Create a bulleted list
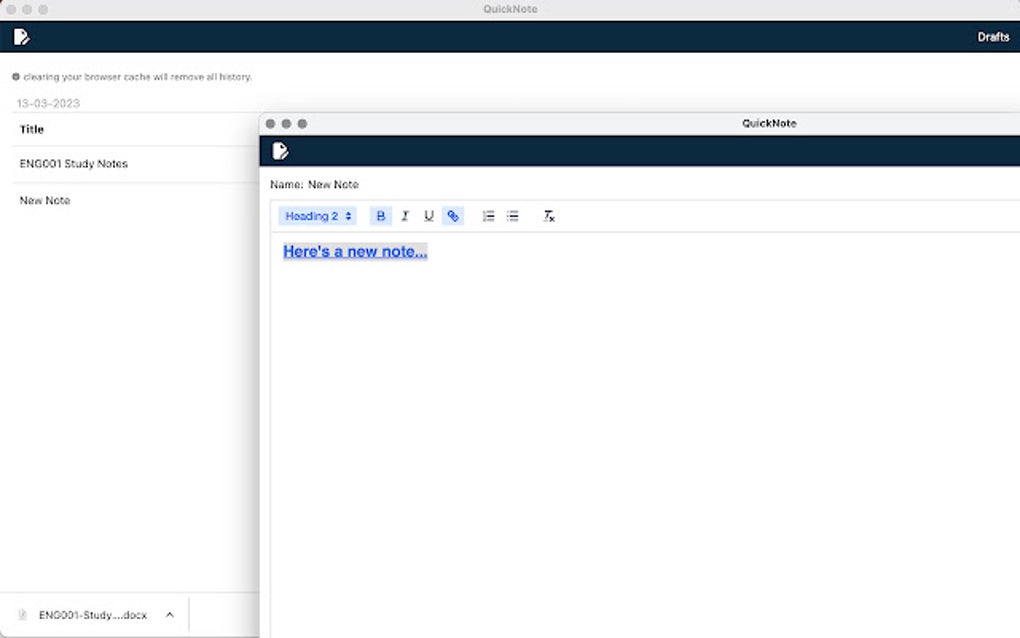Image resolution: width=1020 pixels, height=638 pixels. (x=512, y=215)
